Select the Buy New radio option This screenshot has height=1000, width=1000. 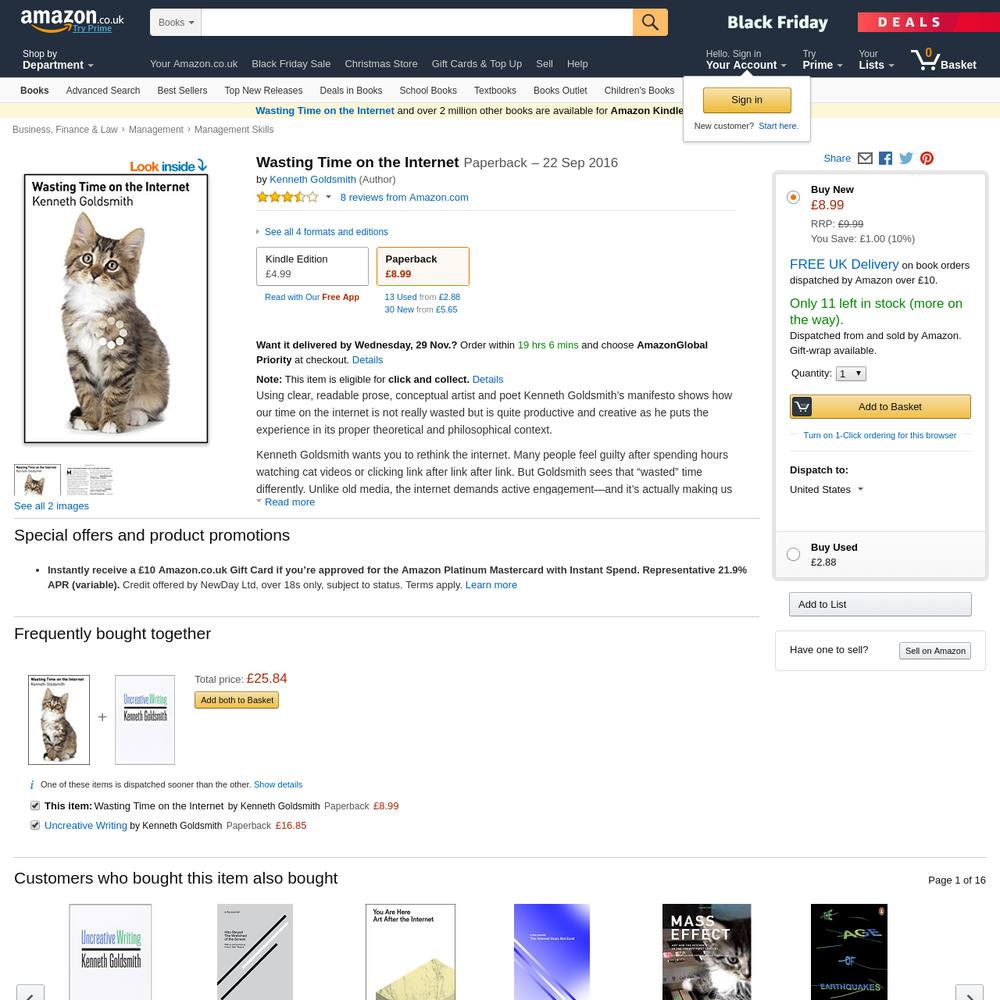[793, 197]
